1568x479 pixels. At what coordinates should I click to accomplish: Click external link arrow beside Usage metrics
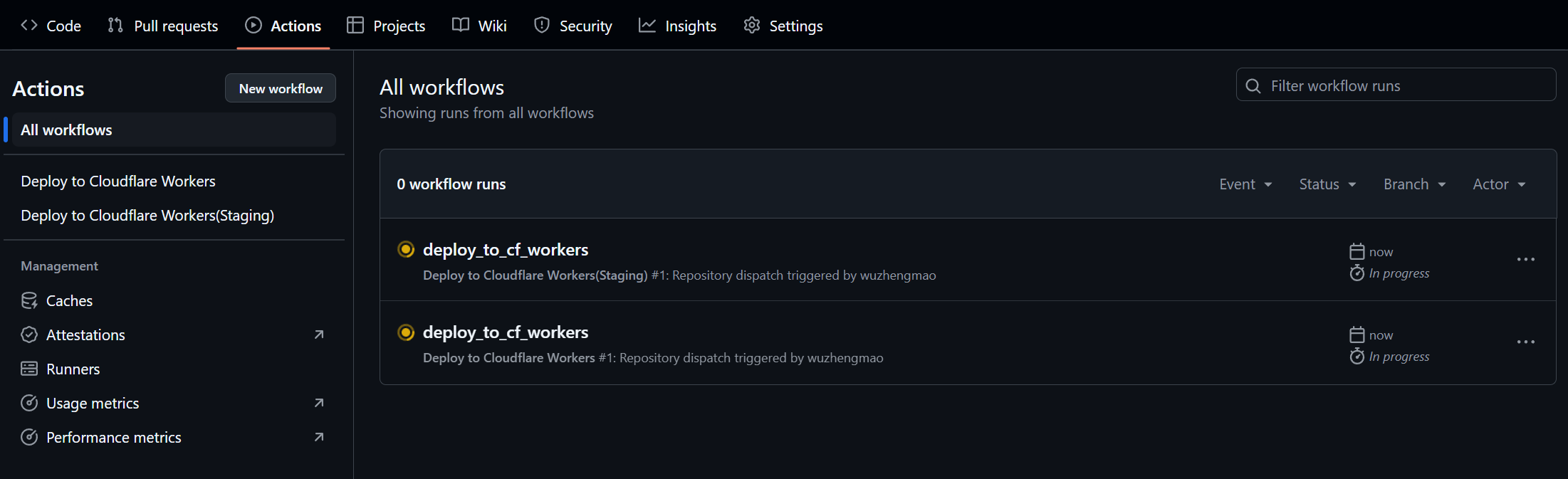[319, 403]
